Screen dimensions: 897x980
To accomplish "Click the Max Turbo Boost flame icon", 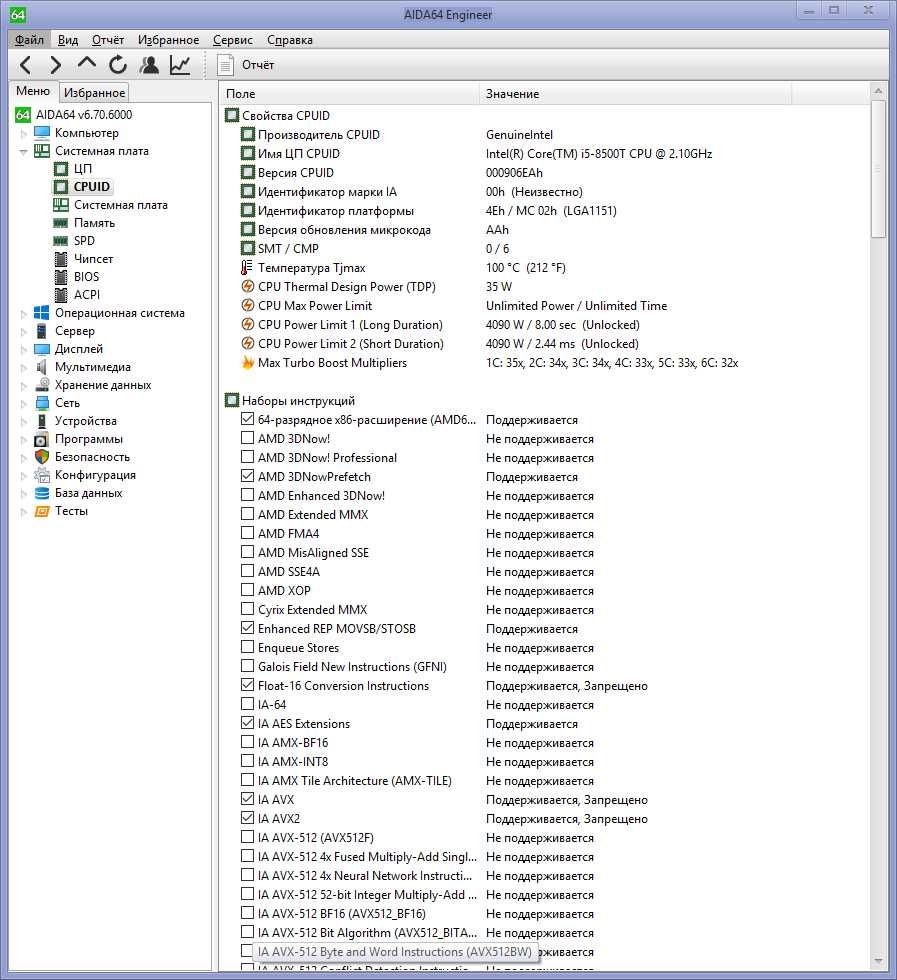I will click(248, 362).
